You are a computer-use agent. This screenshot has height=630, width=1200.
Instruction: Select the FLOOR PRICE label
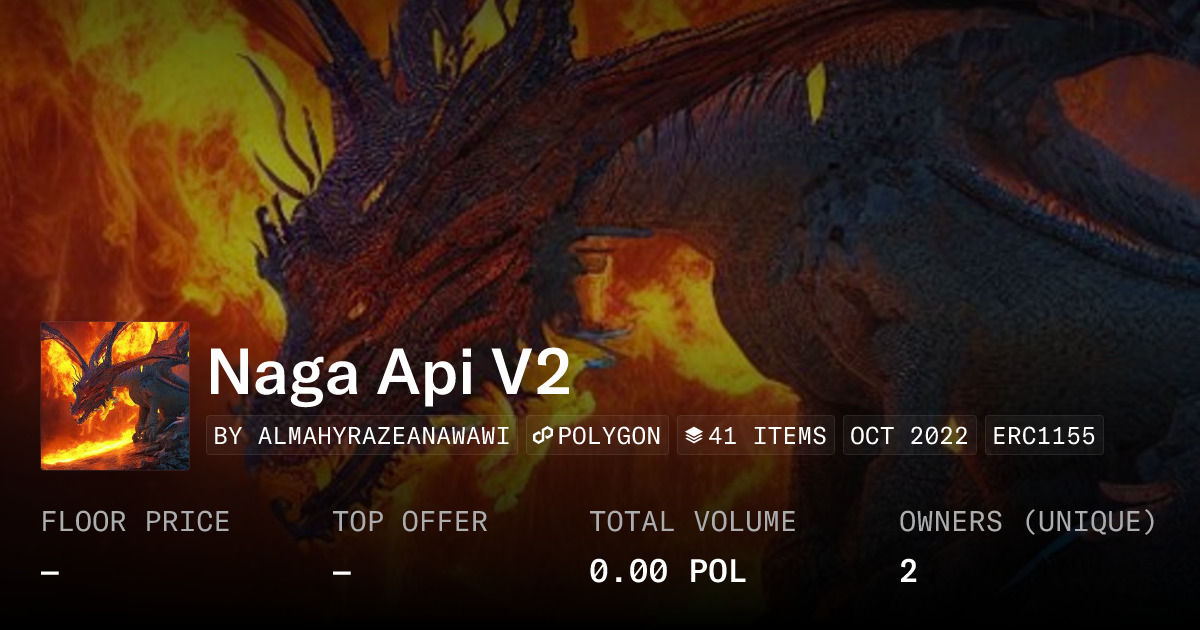pos(135,522)
